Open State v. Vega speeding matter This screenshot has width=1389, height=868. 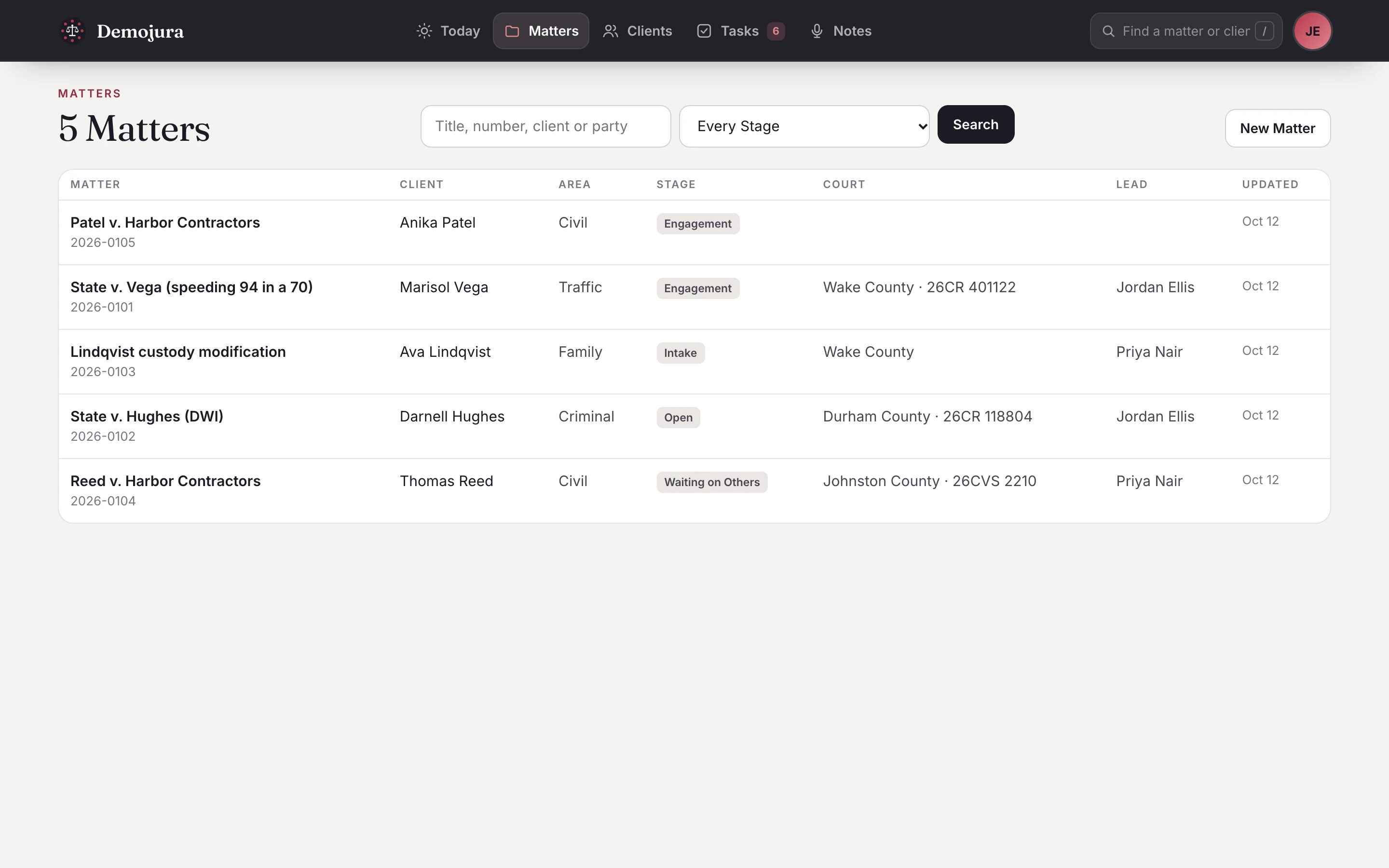tap(191, 287)
